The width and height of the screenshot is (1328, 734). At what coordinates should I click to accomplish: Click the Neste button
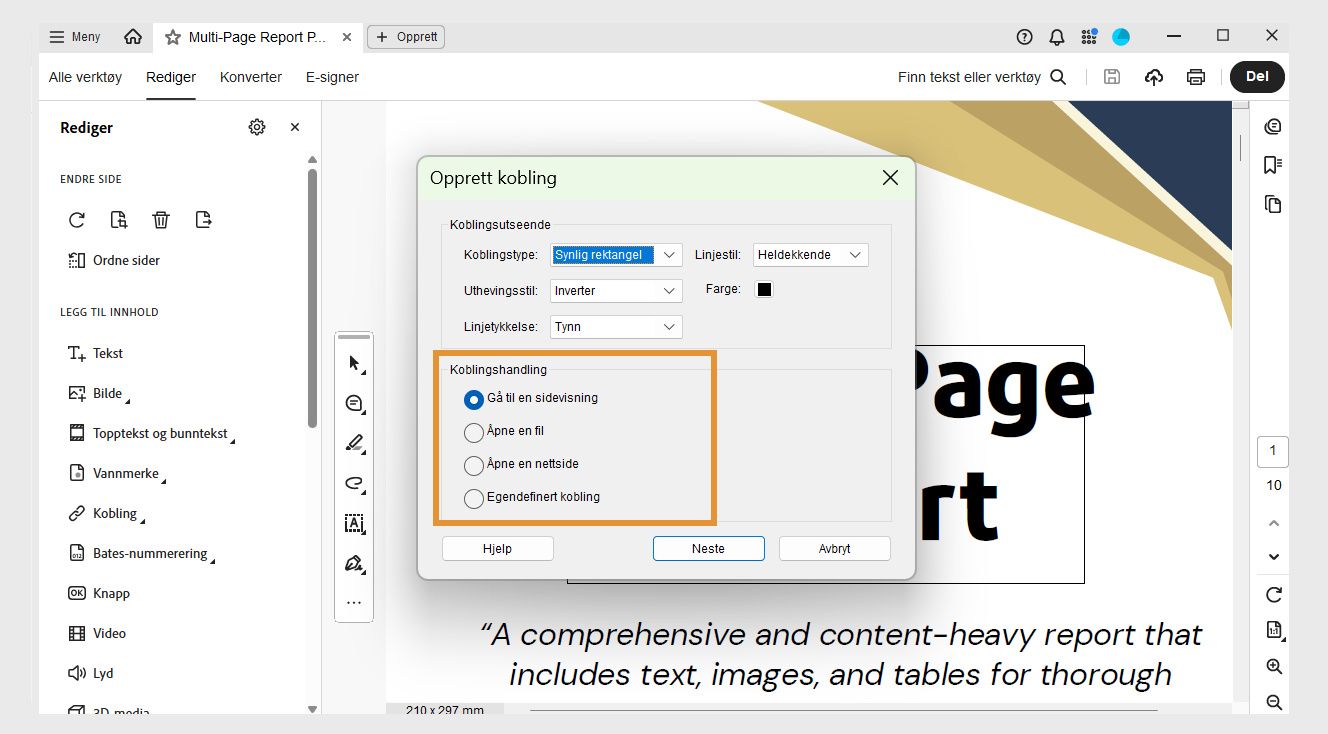pos(708,549)
